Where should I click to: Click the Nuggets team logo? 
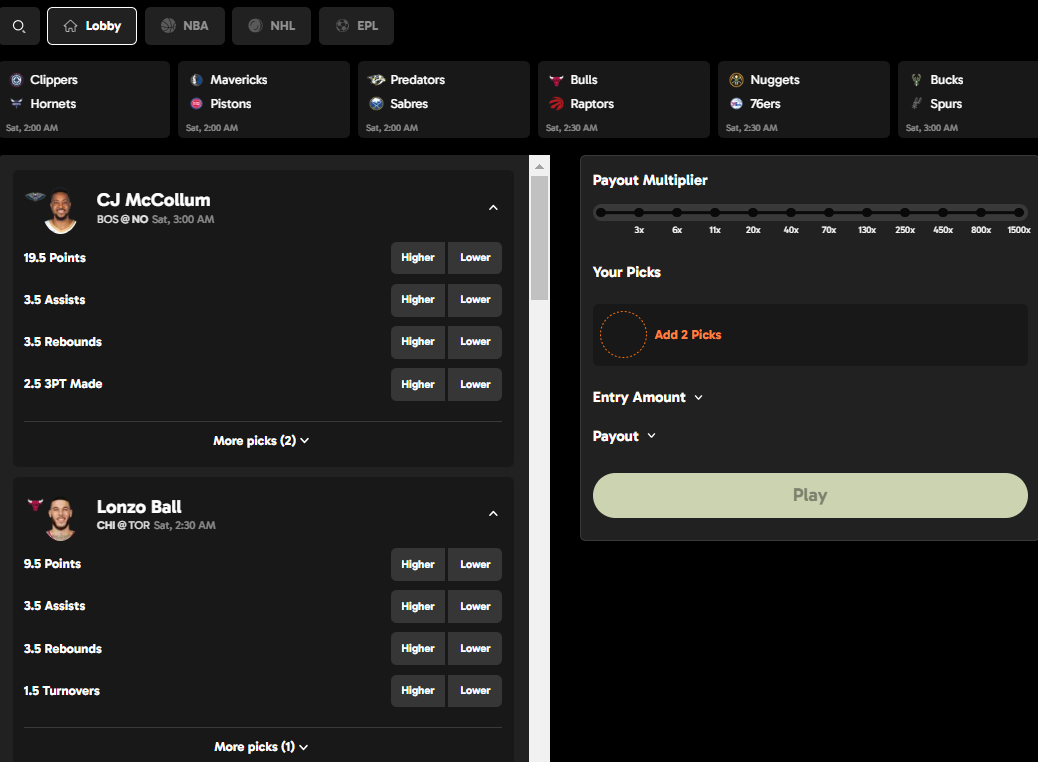click(x=736, y=79)
